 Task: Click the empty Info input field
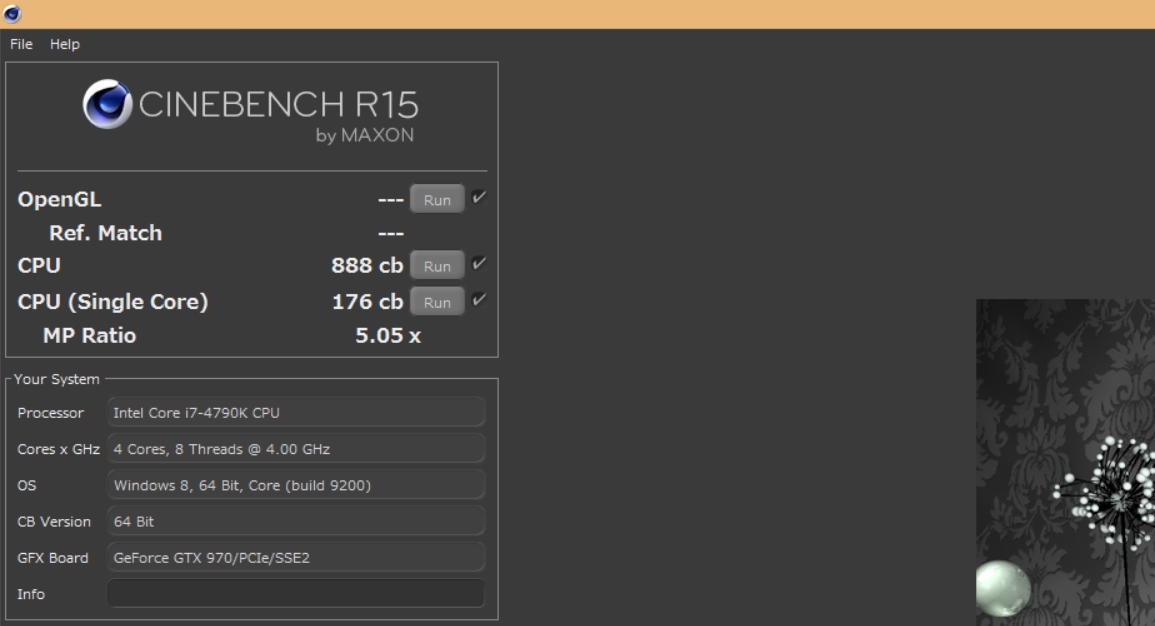[x=295, y=594]
